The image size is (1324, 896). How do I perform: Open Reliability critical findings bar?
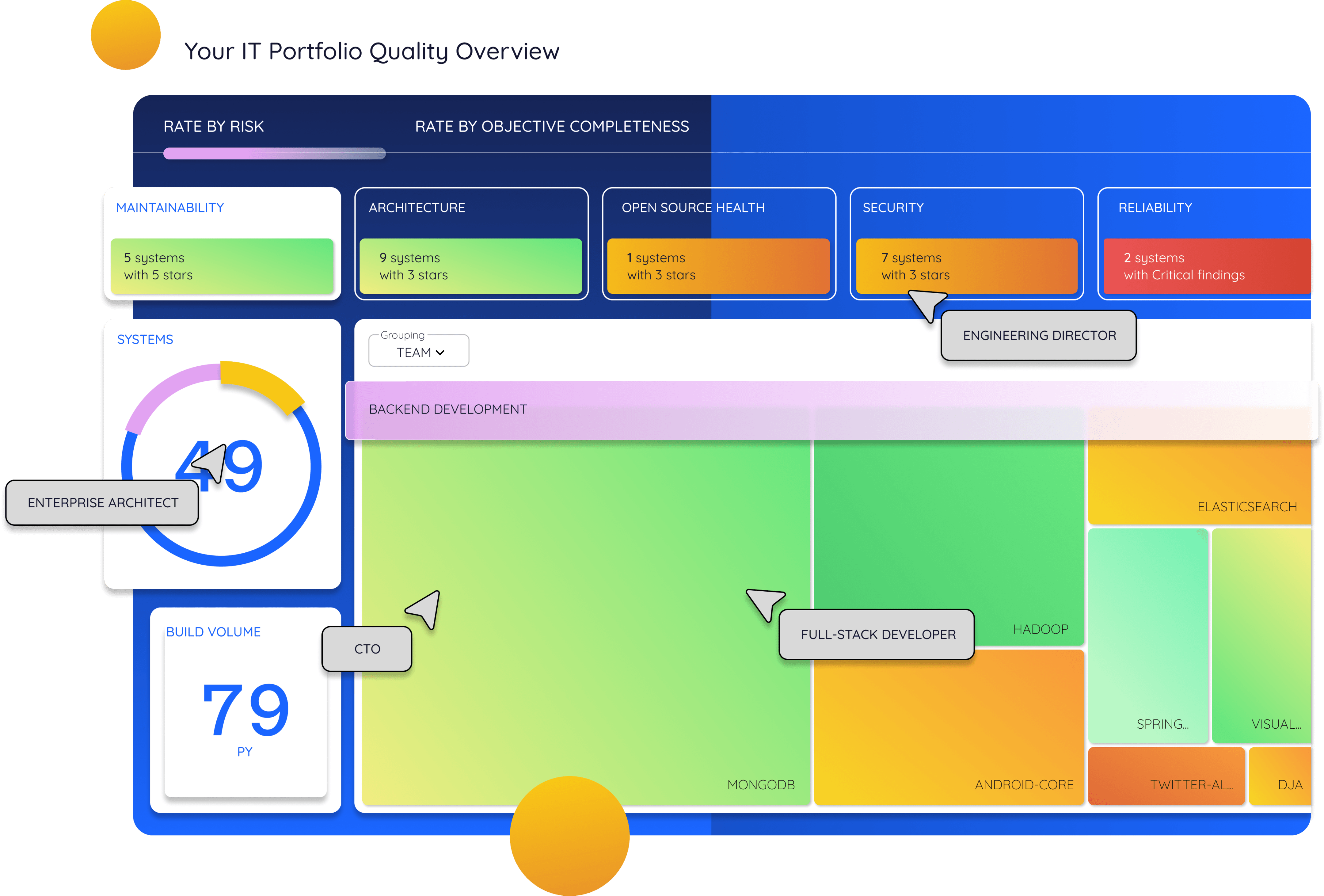pos(1207,266)
